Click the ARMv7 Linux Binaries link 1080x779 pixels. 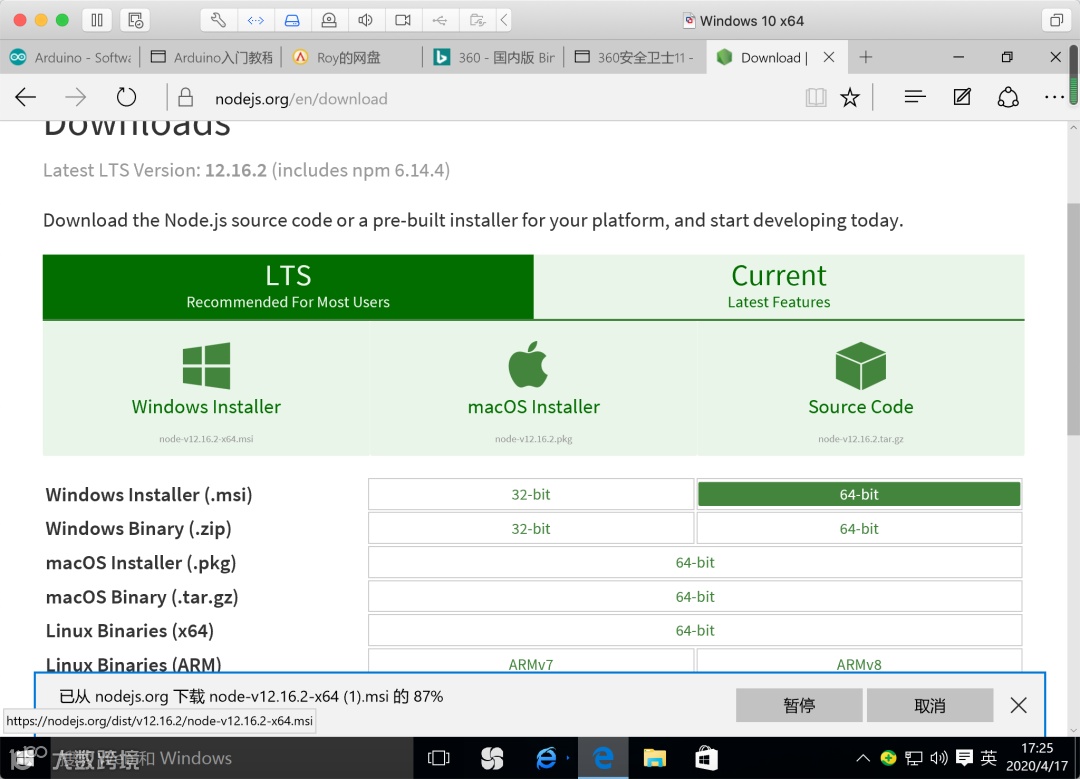(530, 663)
